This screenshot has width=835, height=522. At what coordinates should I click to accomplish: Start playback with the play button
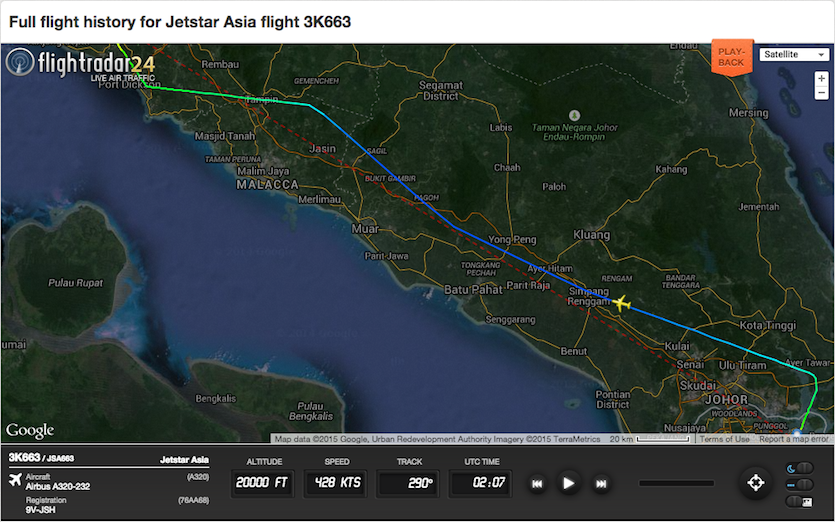569,483
